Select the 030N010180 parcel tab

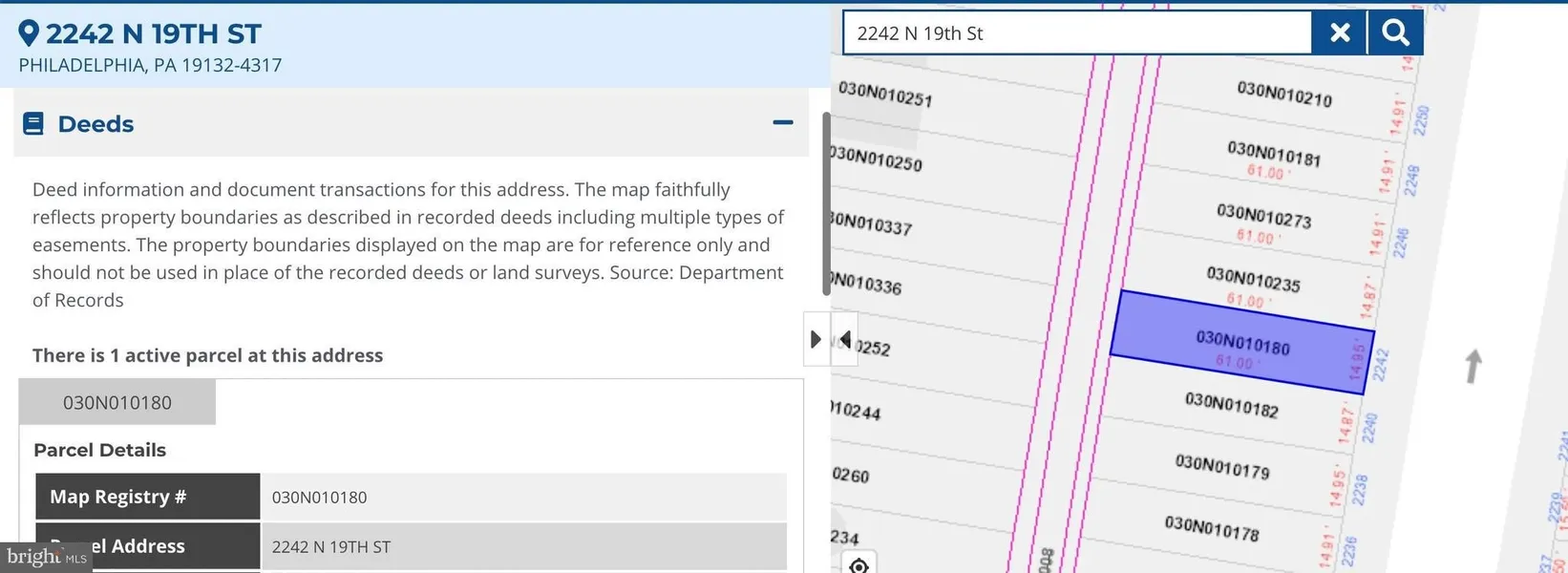pos(117,403)
